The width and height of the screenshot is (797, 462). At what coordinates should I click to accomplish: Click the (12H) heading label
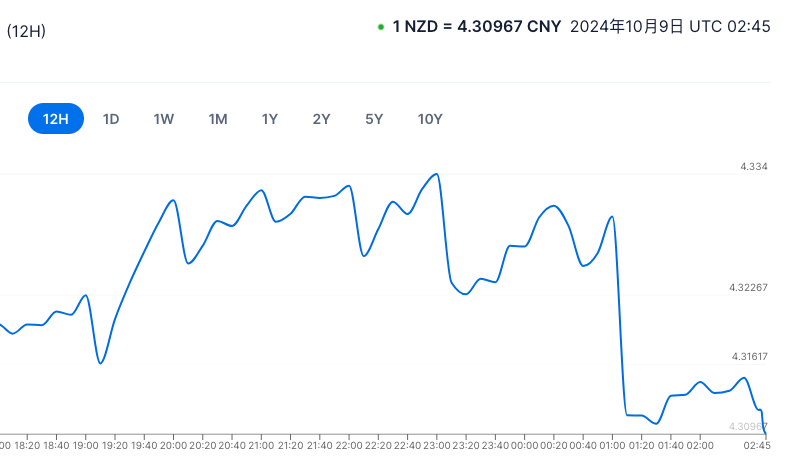(x=26, y=31)
